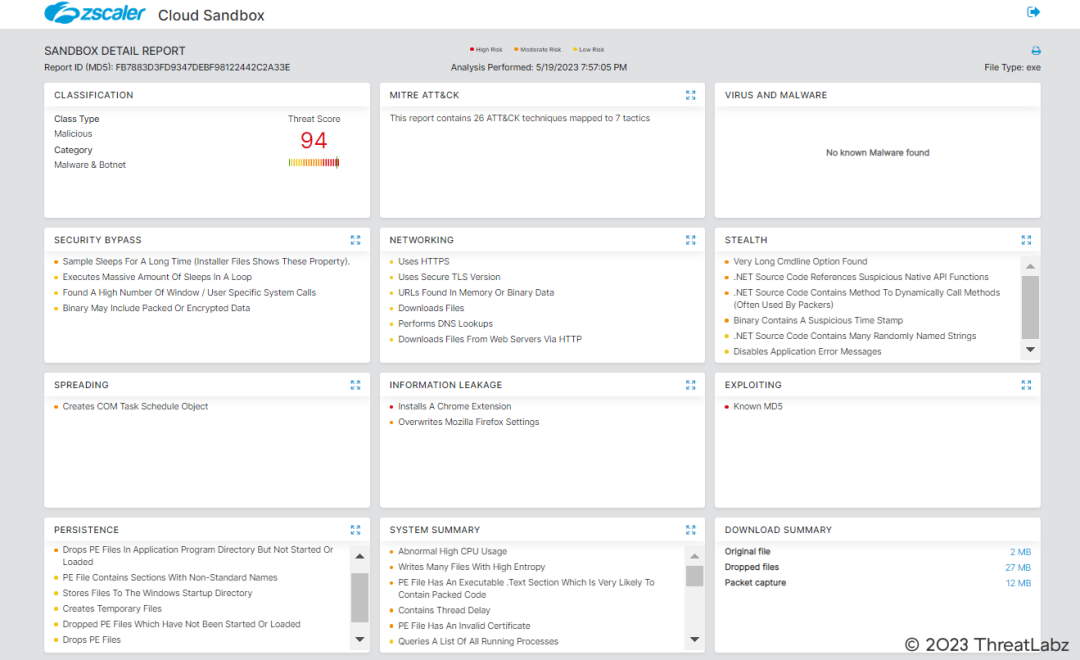Expand the Security Bypass panel
Viewport: 1080px width, 660px height.
point(355,240)
